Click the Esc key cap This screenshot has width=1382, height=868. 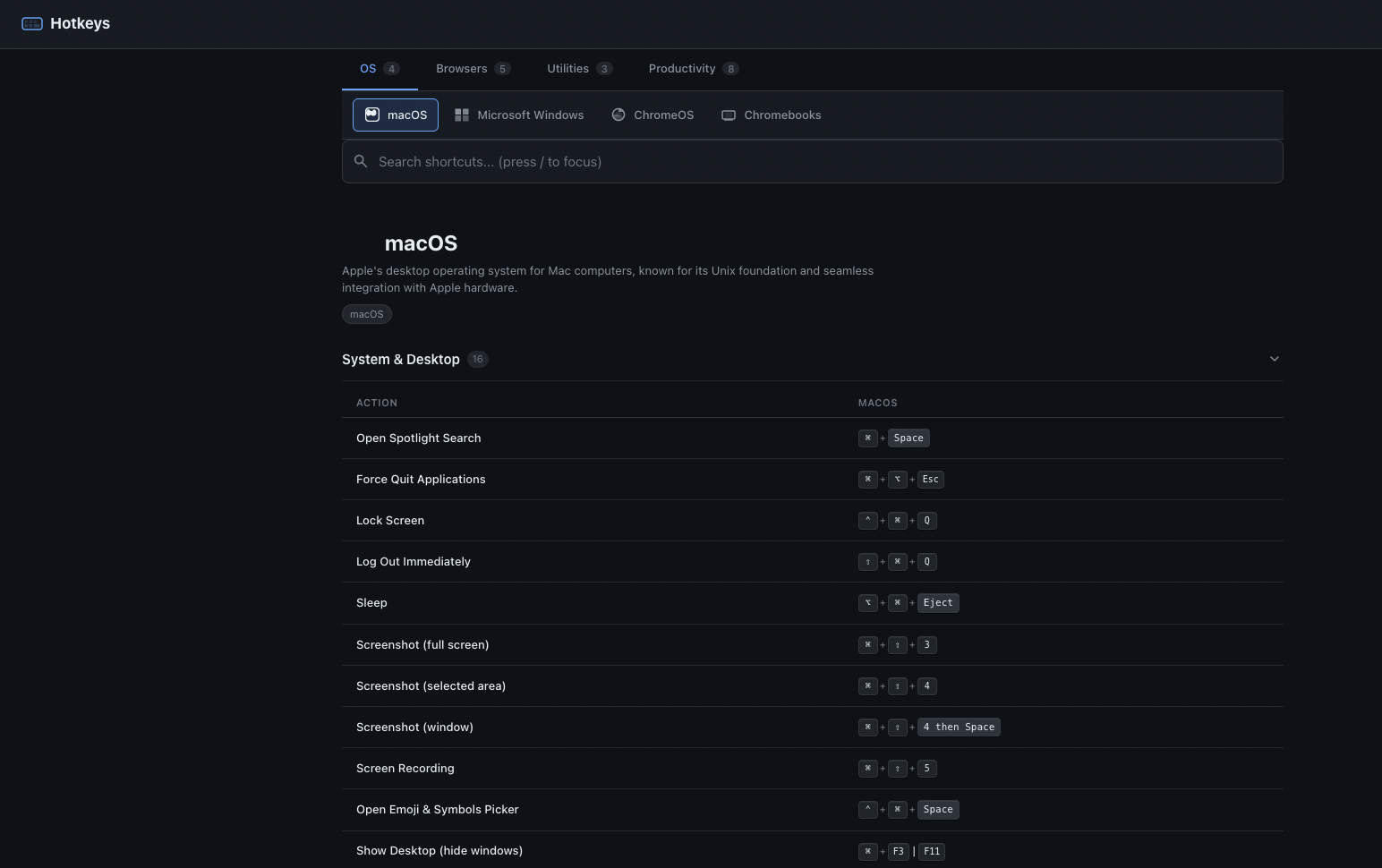click(x=931, y=480)
